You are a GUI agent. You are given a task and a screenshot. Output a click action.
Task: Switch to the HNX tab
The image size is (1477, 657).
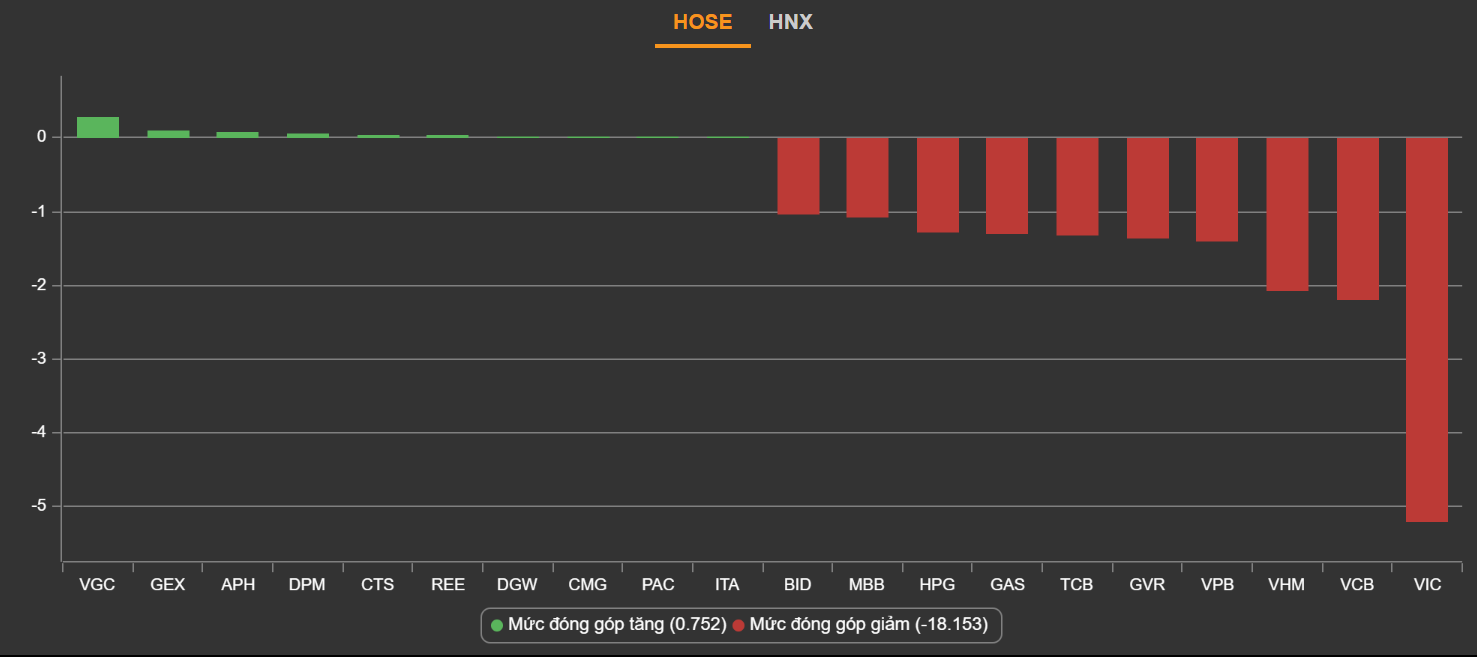pyautogui.click(x=790, y=22)
